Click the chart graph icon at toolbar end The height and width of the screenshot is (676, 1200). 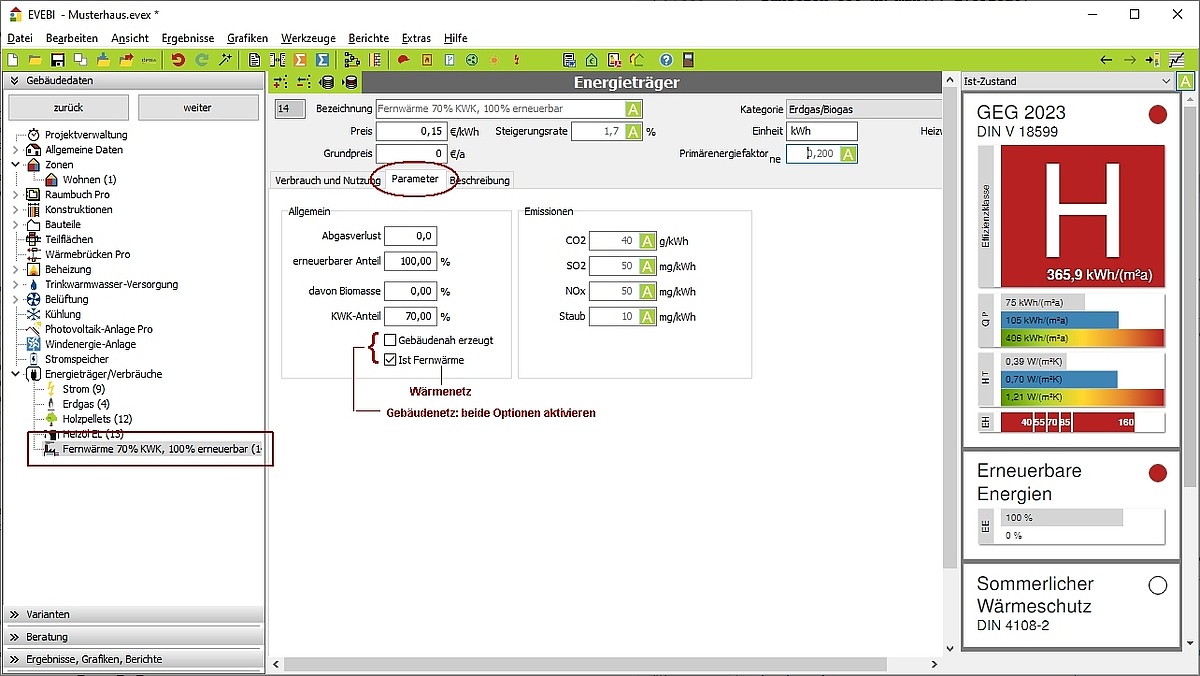tap(1177, 60)
